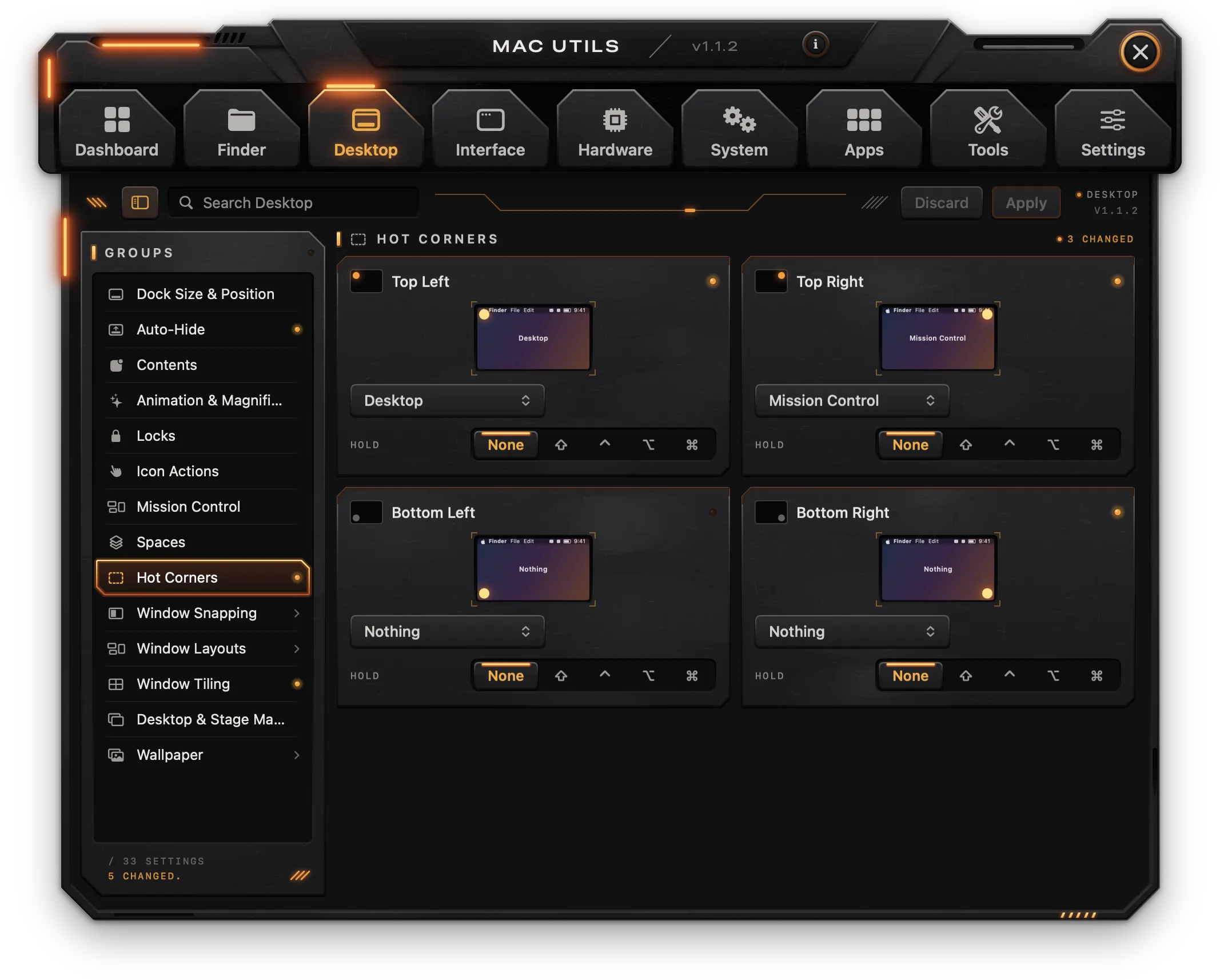The width and height of the screenshot is (1220, 980).
Task: Select None hold option for Top Right
Action: [x=910, y=445]
